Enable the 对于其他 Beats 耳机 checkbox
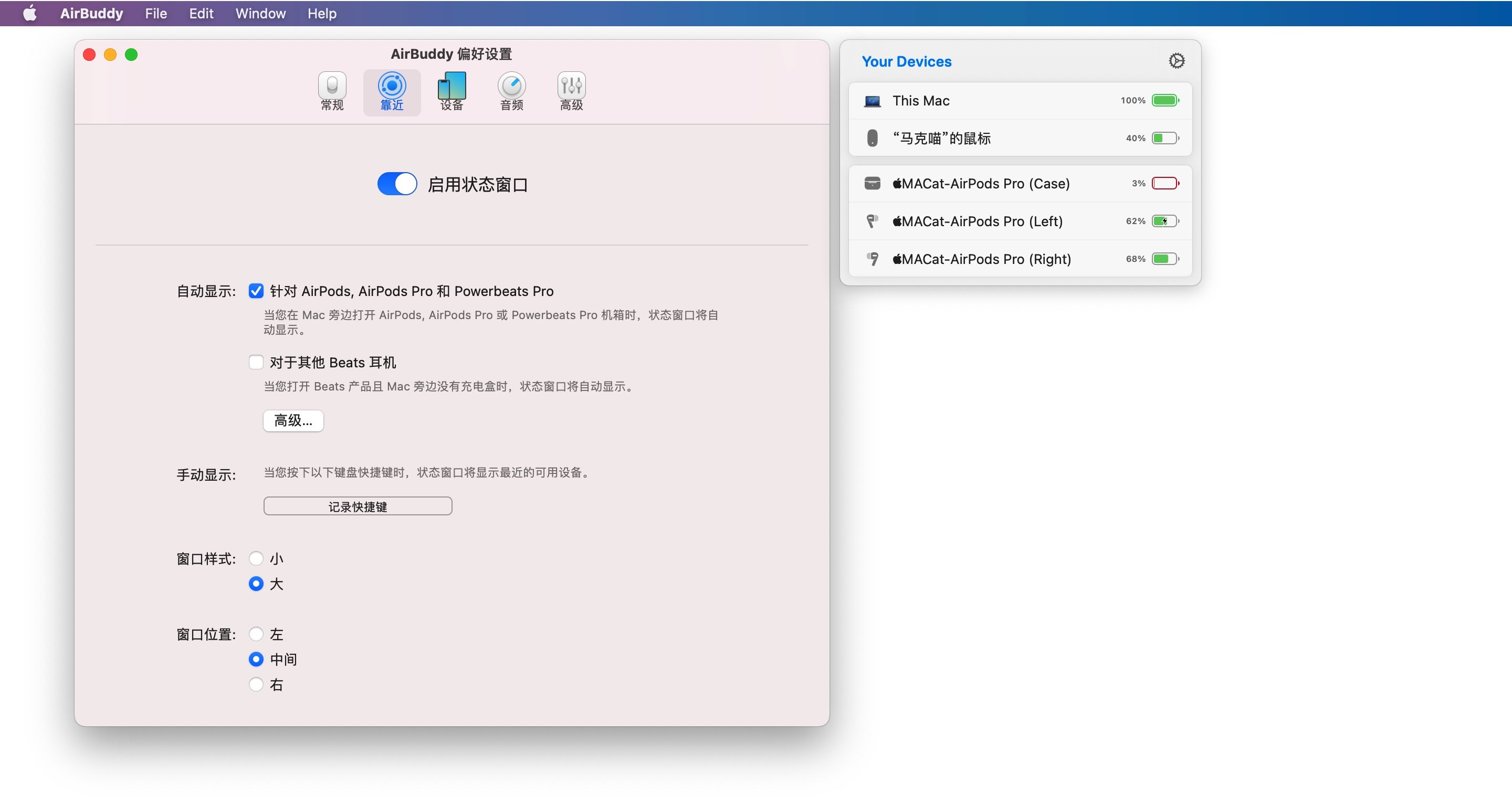Viewport: 1512px width, 804px height. [x=256, y=362]
